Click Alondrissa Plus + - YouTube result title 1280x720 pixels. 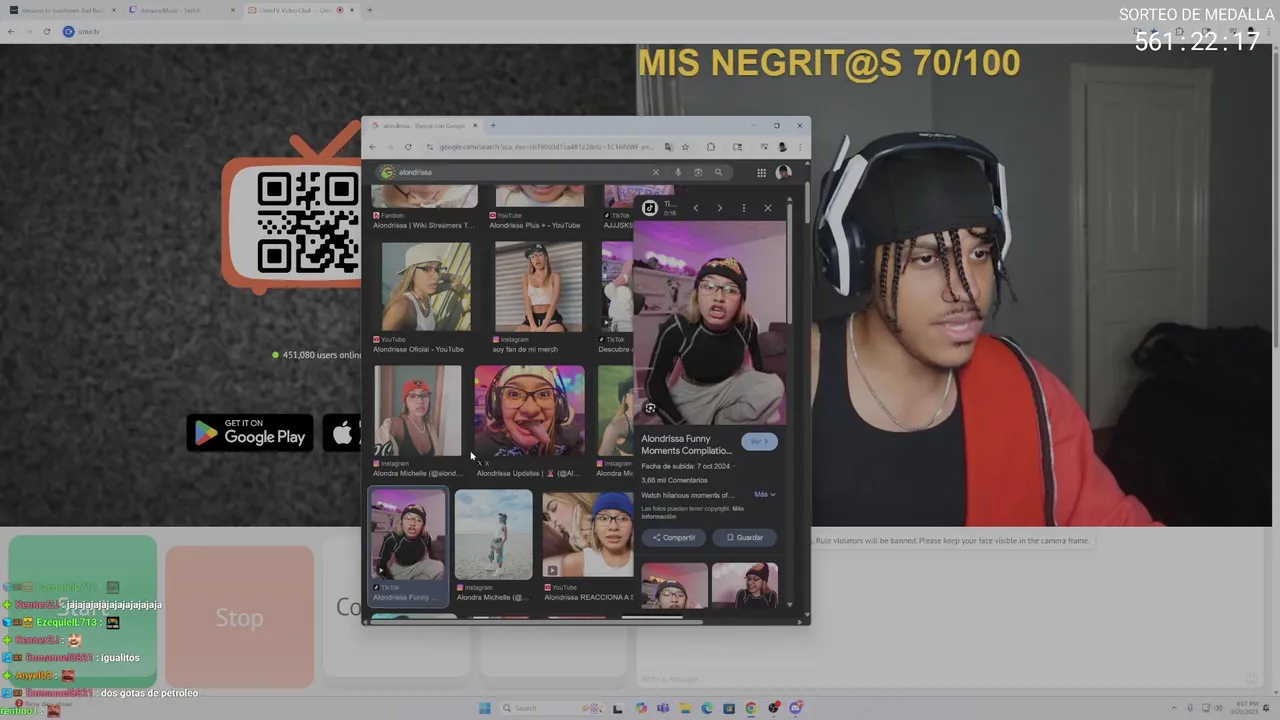(x=535, y=225)
